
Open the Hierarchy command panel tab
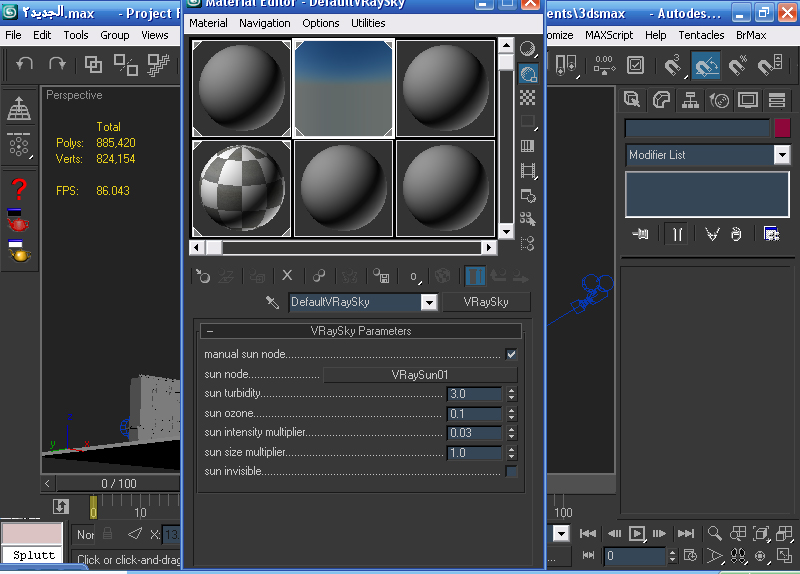(x=690, y=100)
